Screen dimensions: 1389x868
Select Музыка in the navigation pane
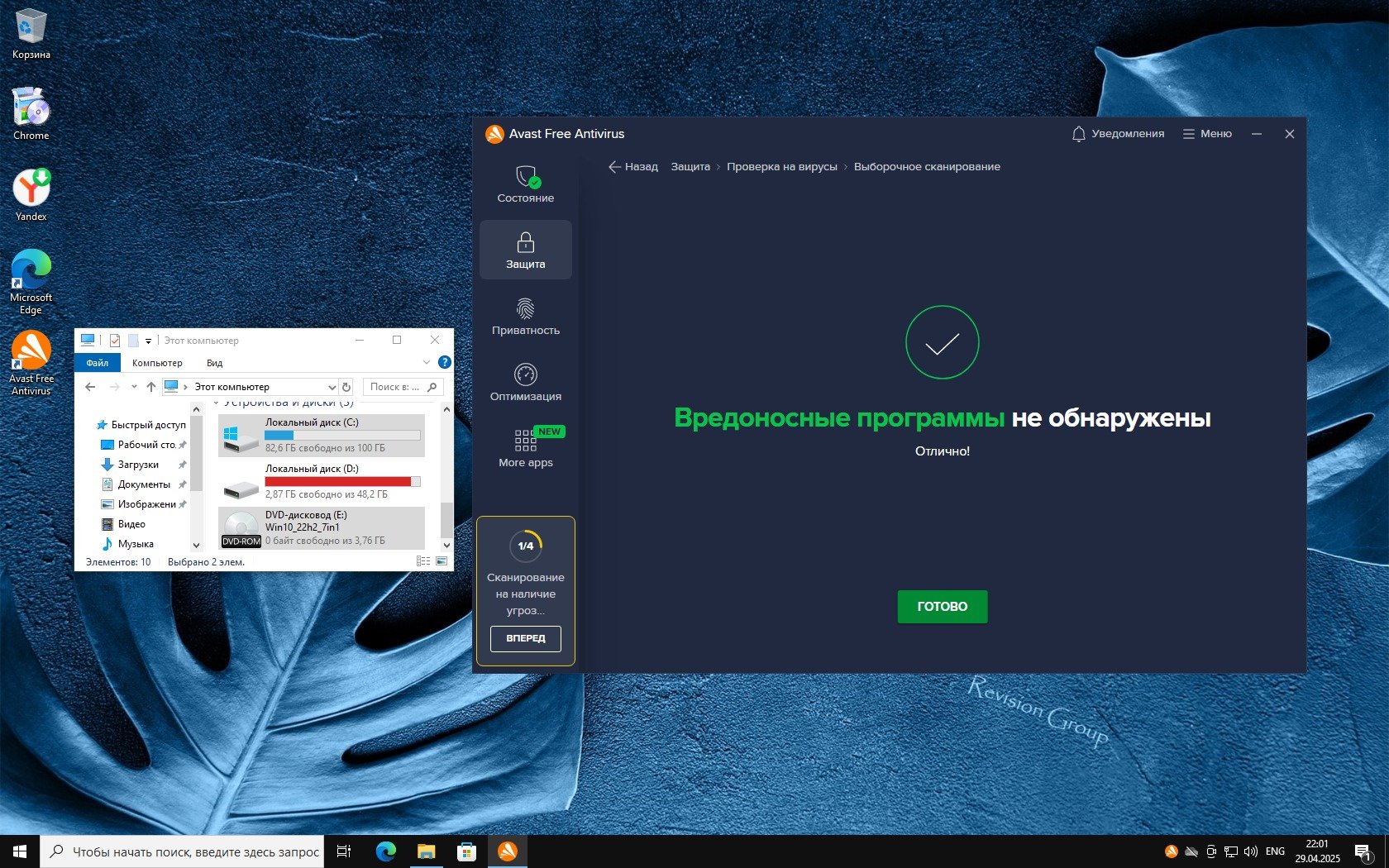128,544
